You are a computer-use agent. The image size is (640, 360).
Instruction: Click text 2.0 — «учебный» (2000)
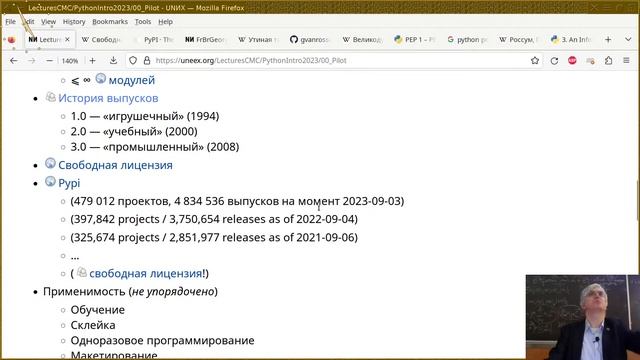click(134, 131)
